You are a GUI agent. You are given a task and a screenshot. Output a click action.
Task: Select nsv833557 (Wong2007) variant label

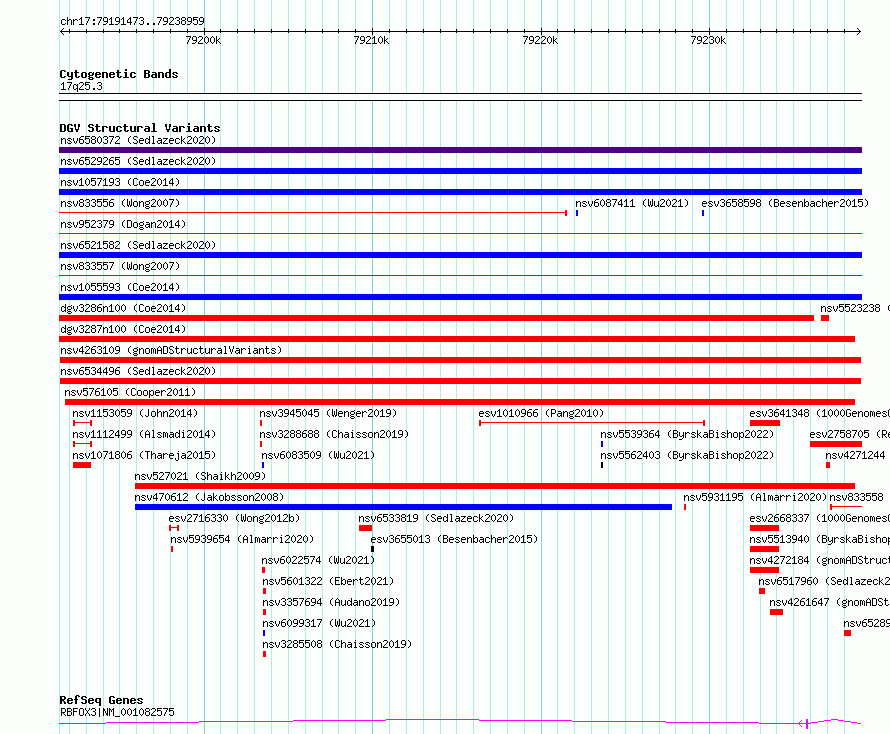[x=120, y=266]
